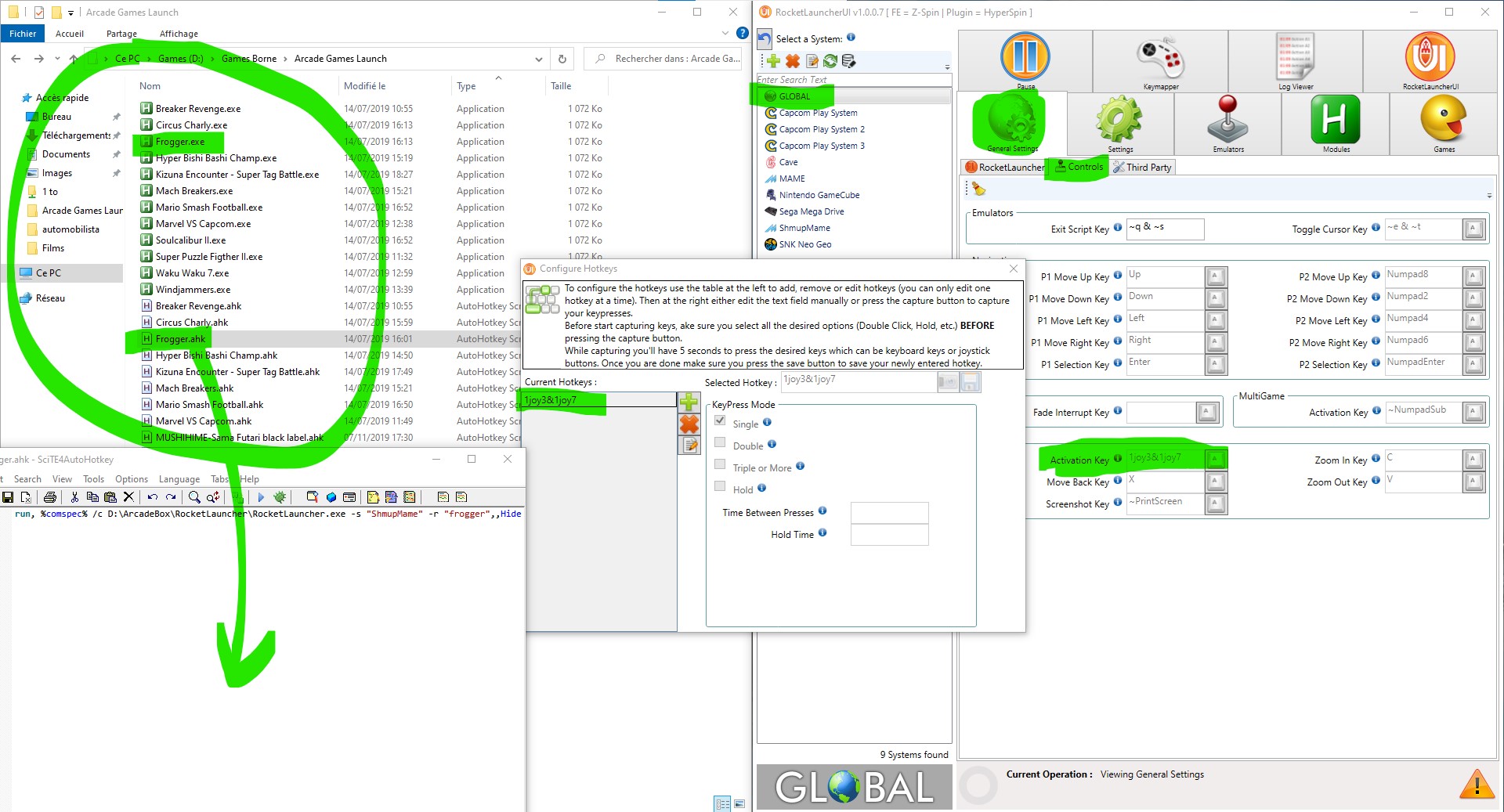Click the Pause settings icon
The width and height of the screenshot is (1504, 812).
tap(1025, 60)
